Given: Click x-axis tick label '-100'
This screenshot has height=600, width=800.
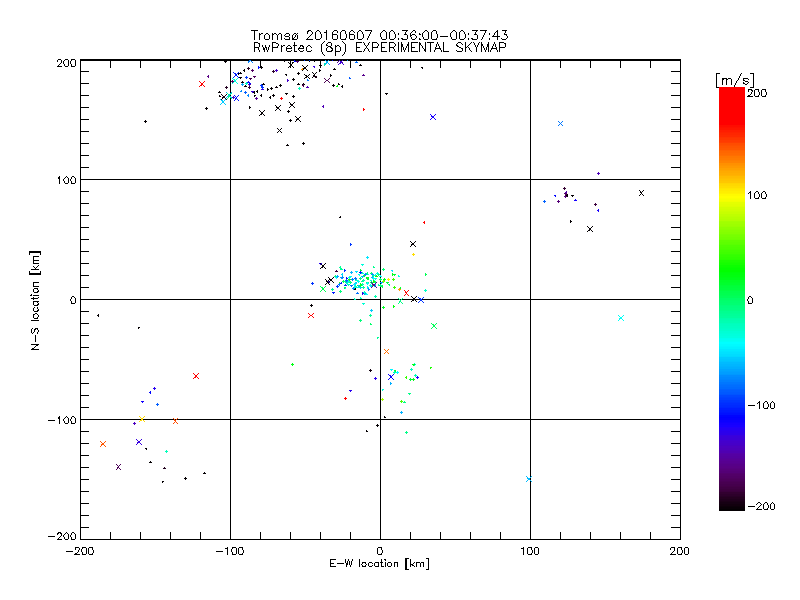Looking at the screenshot, I should 230,551.
